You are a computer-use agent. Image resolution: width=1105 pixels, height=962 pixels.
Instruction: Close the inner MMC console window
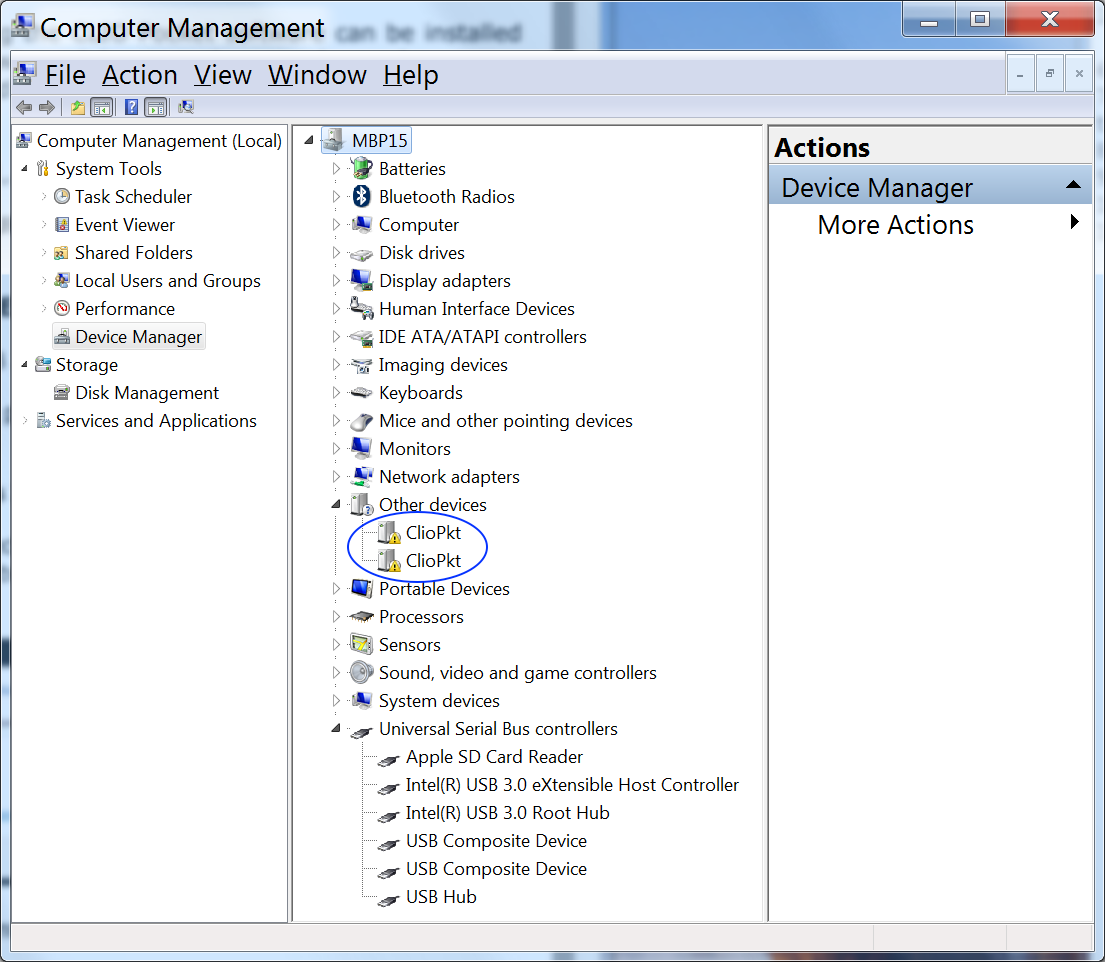coord(1079,73)
